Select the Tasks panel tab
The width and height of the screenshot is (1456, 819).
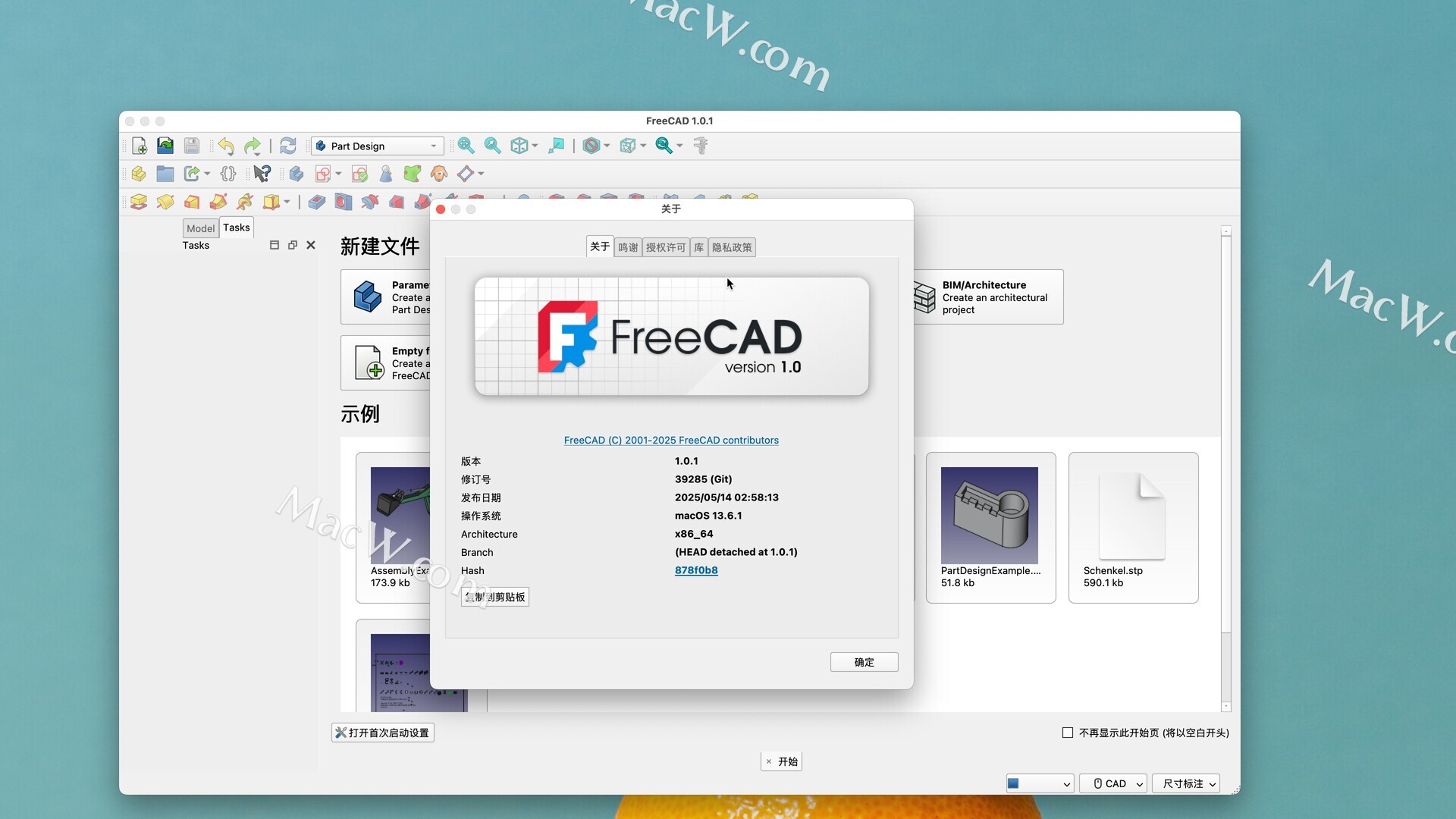tap(237, 227)
